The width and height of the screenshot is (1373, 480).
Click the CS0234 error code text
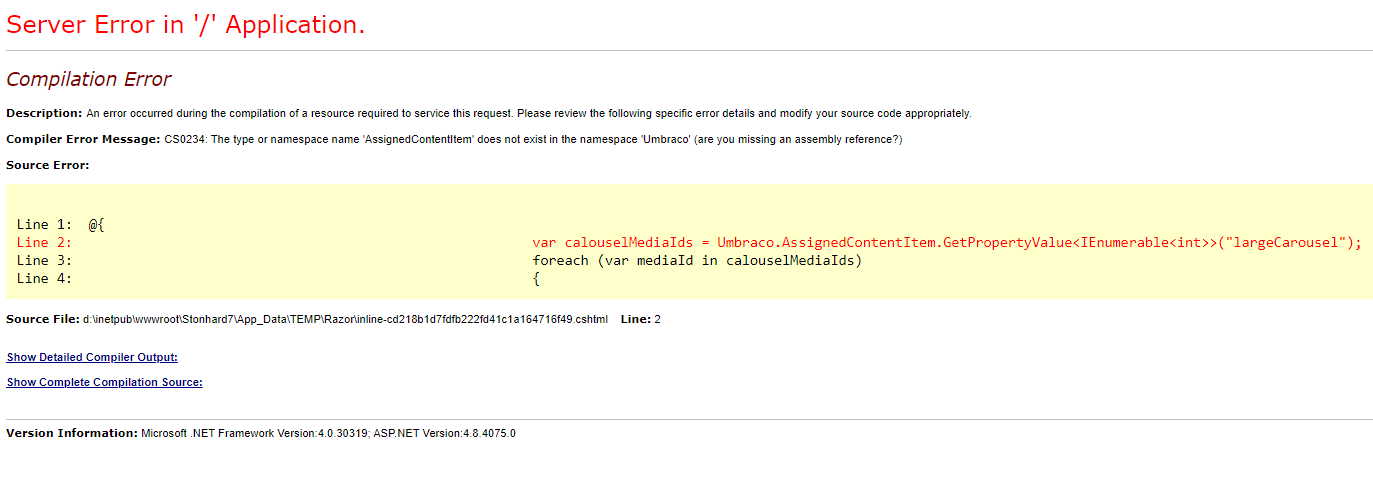pos(185,139)
